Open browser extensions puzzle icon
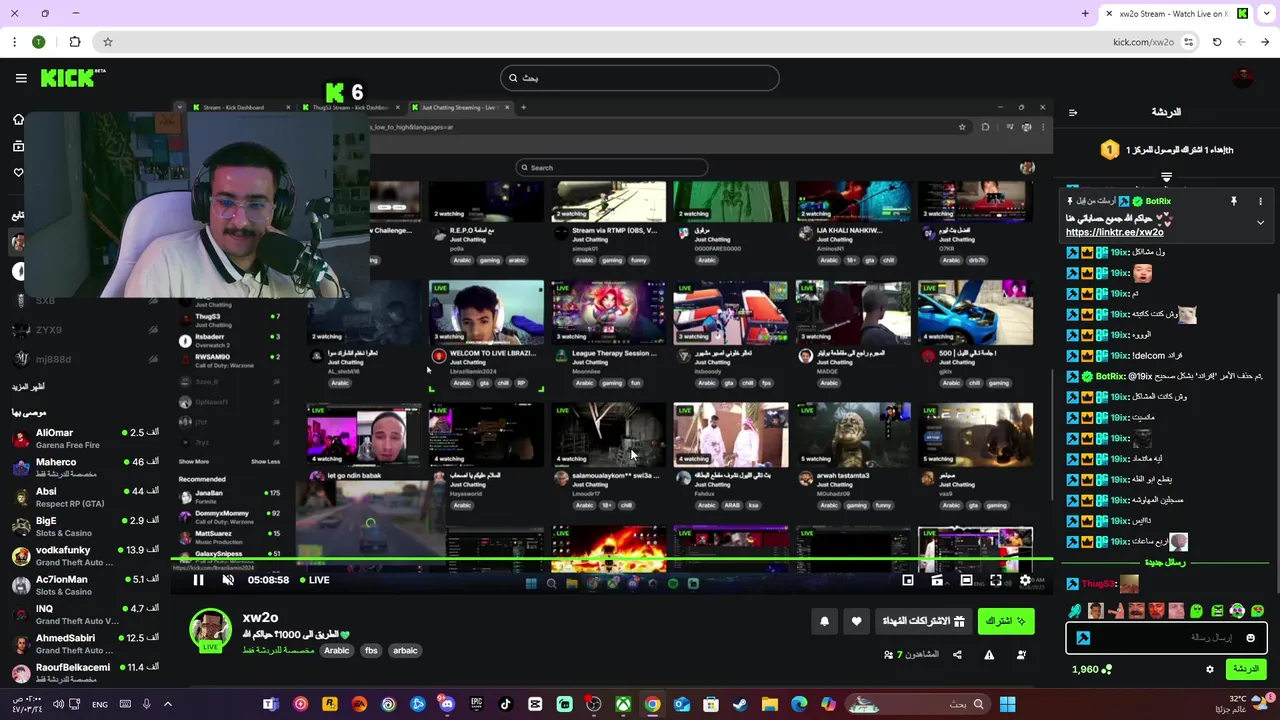 click(75, 42)
